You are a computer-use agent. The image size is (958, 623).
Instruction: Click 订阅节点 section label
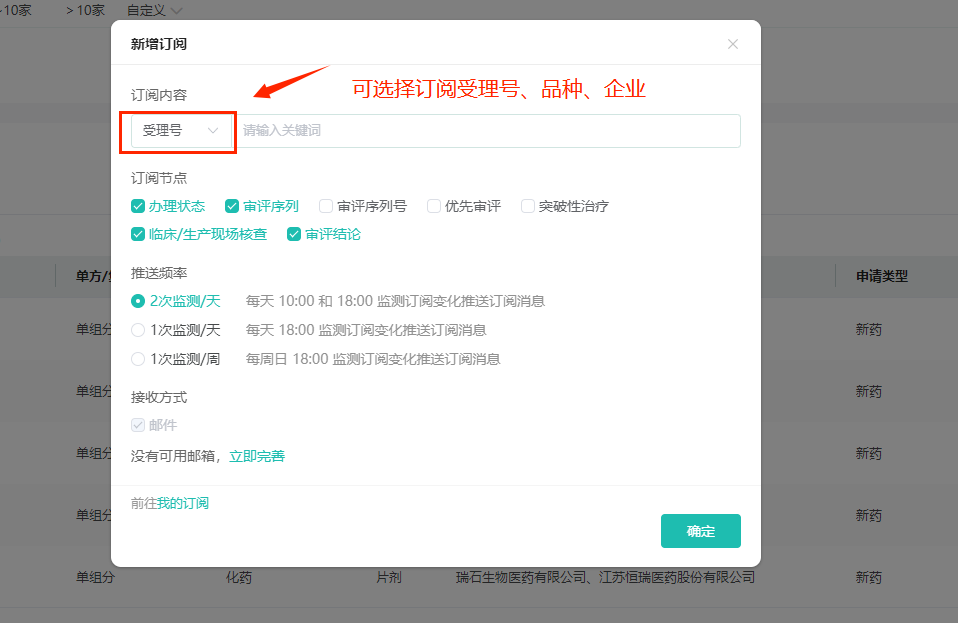(x=159, y=178)
